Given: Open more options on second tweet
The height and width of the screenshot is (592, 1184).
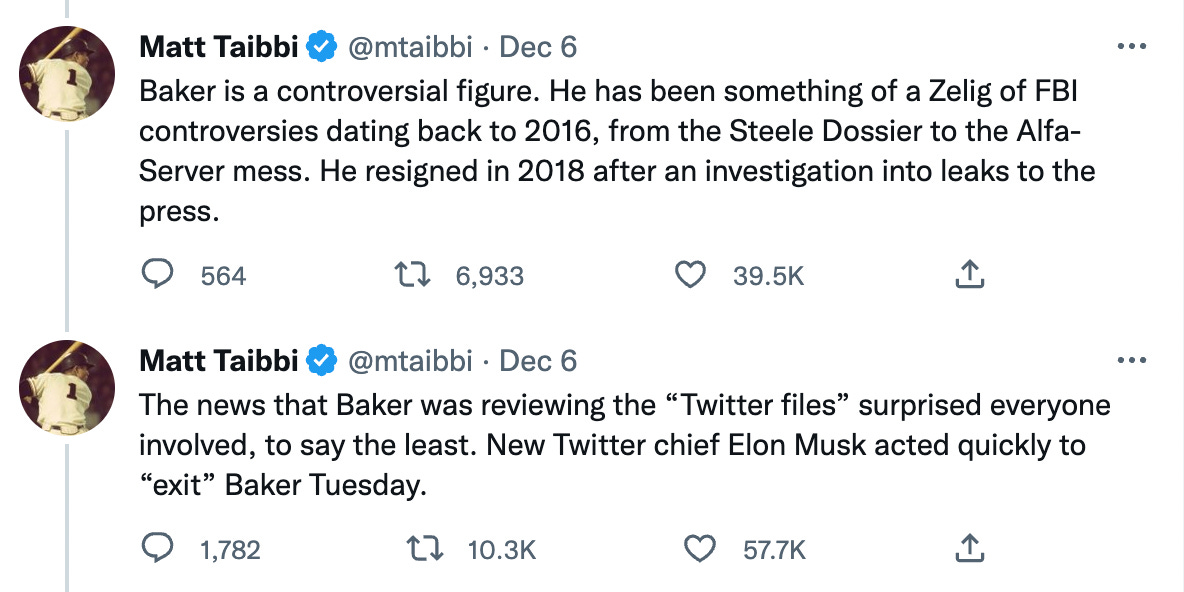Looking at the screenshot, I should pos(1131,360).
